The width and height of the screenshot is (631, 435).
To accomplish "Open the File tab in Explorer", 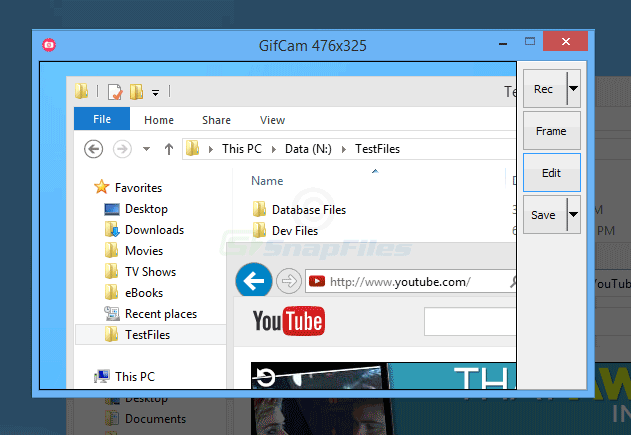I will pyautogui.click(x=102, y=120).
